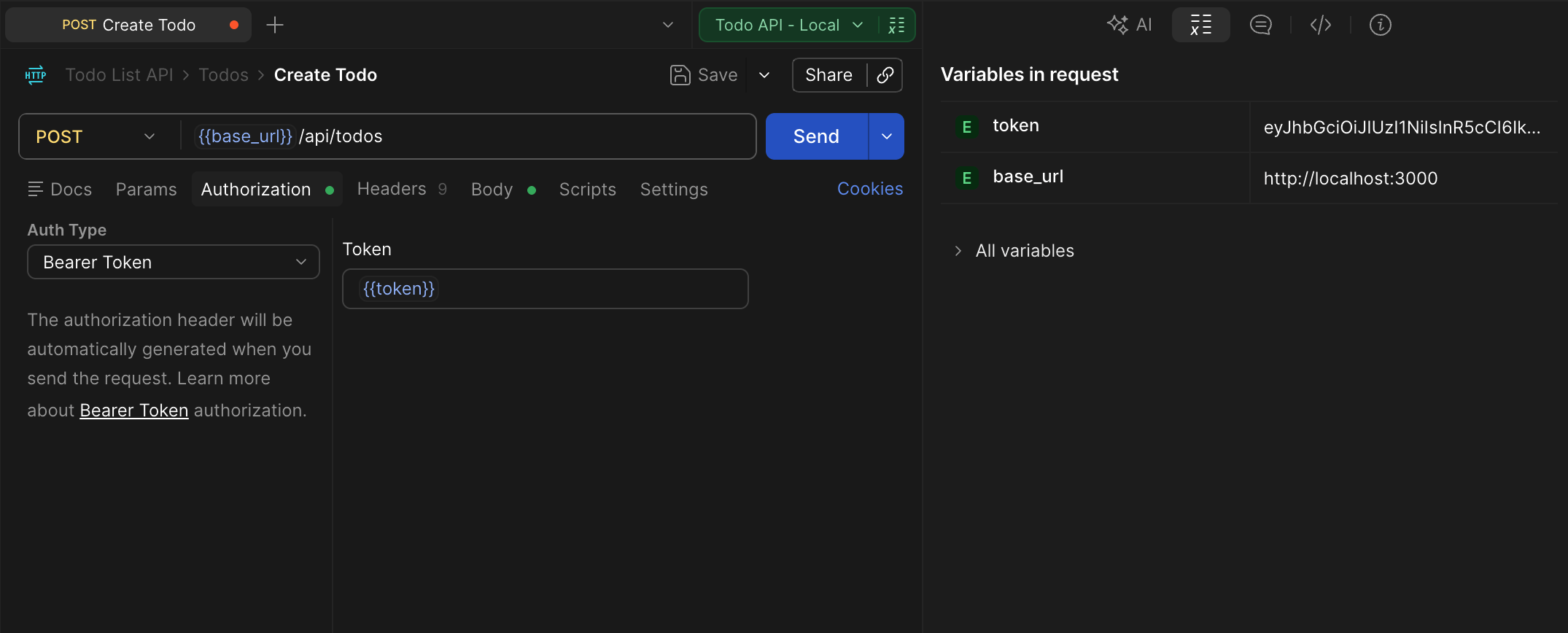Click the Share button
Viewport: 1568px width, 633px height.
(x=829, y=75)
